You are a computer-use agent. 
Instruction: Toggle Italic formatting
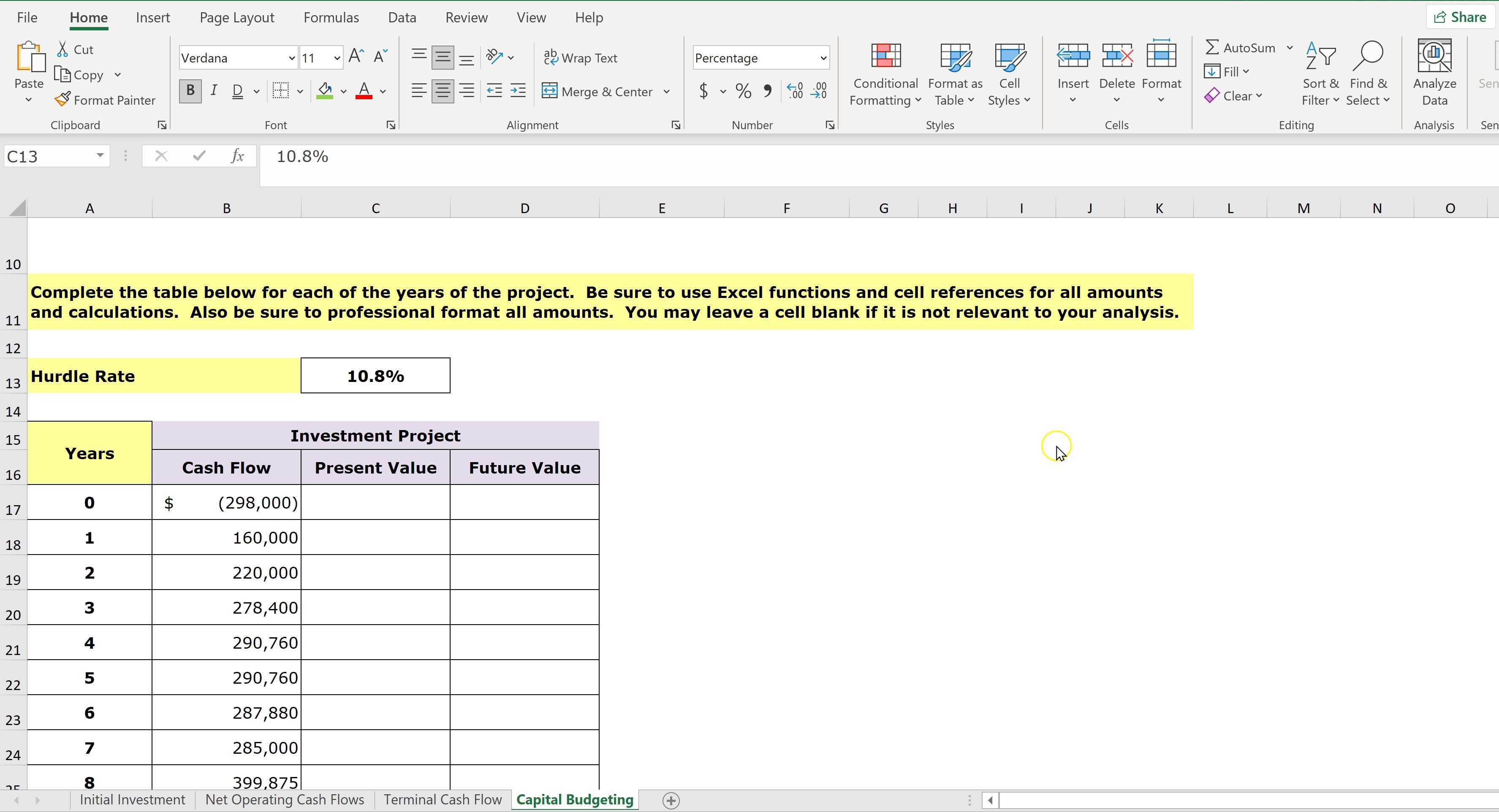pos(214,91)
